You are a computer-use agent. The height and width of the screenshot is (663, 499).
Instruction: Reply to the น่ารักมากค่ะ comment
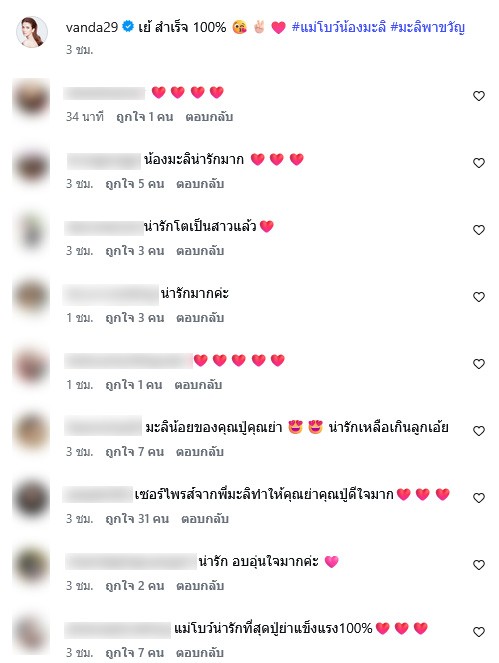[x=200, y=318]
